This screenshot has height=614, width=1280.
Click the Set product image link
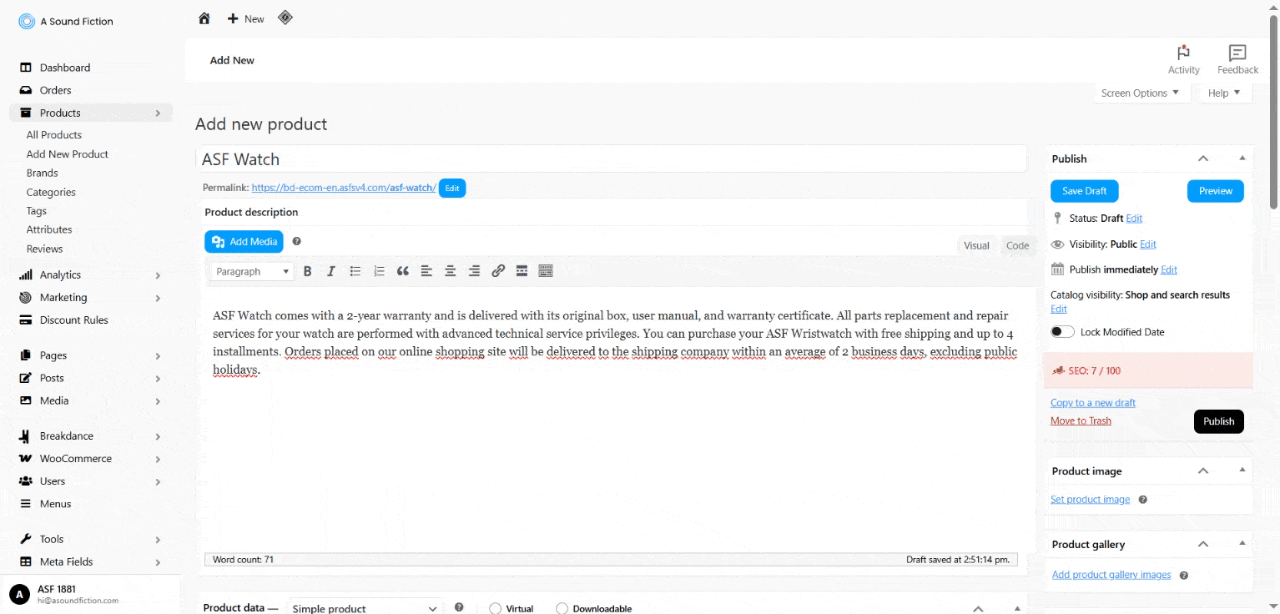[x=1090, y=499]
